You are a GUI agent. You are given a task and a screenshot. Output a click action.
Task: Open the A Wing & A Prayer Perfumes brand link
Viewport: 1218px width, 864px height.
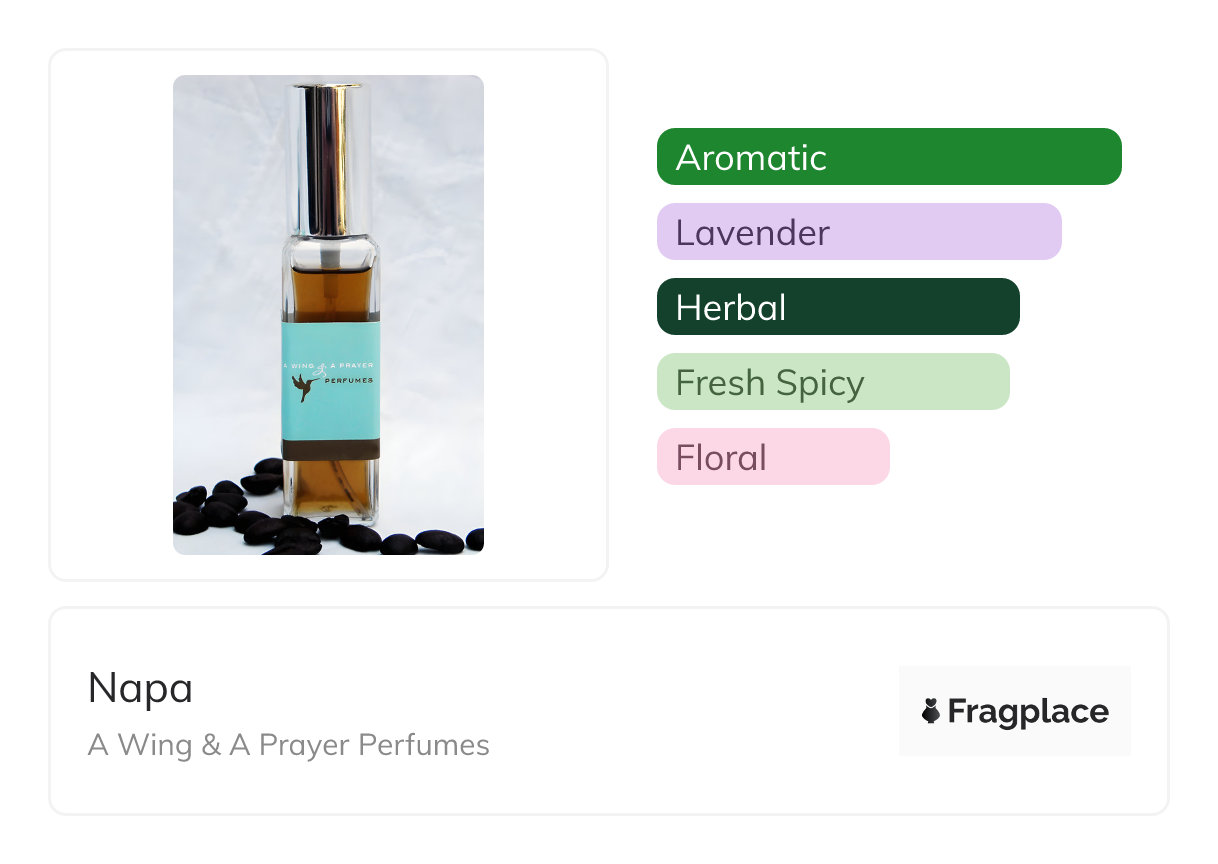pyautogui.click(x=288, y=745)
